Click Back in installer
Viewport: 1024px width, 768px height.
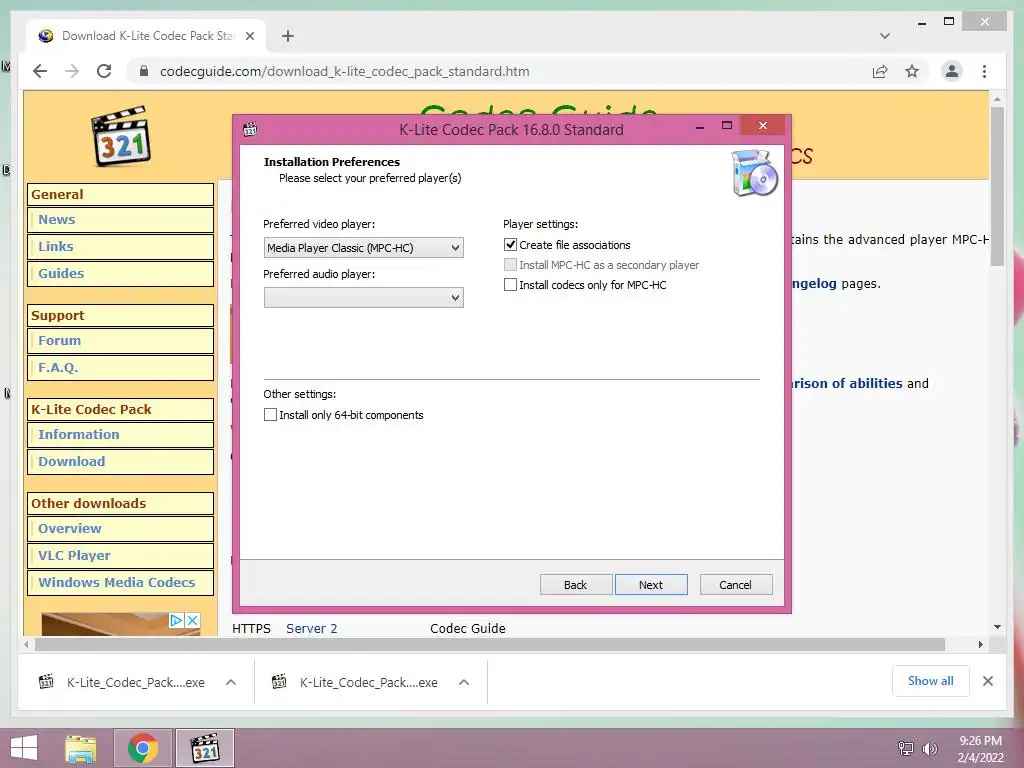pyautogui.click(x=575, y=584)
